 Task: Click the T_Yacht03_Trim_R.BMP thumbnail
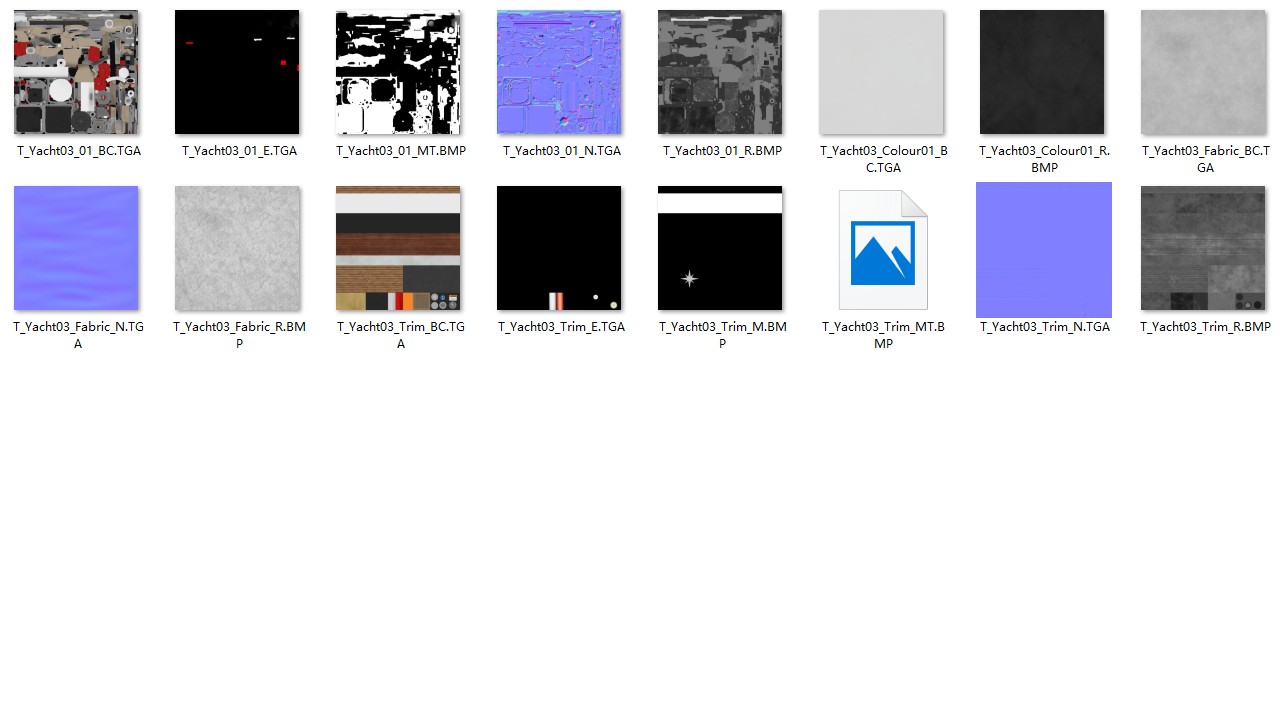click(1203, 248)
